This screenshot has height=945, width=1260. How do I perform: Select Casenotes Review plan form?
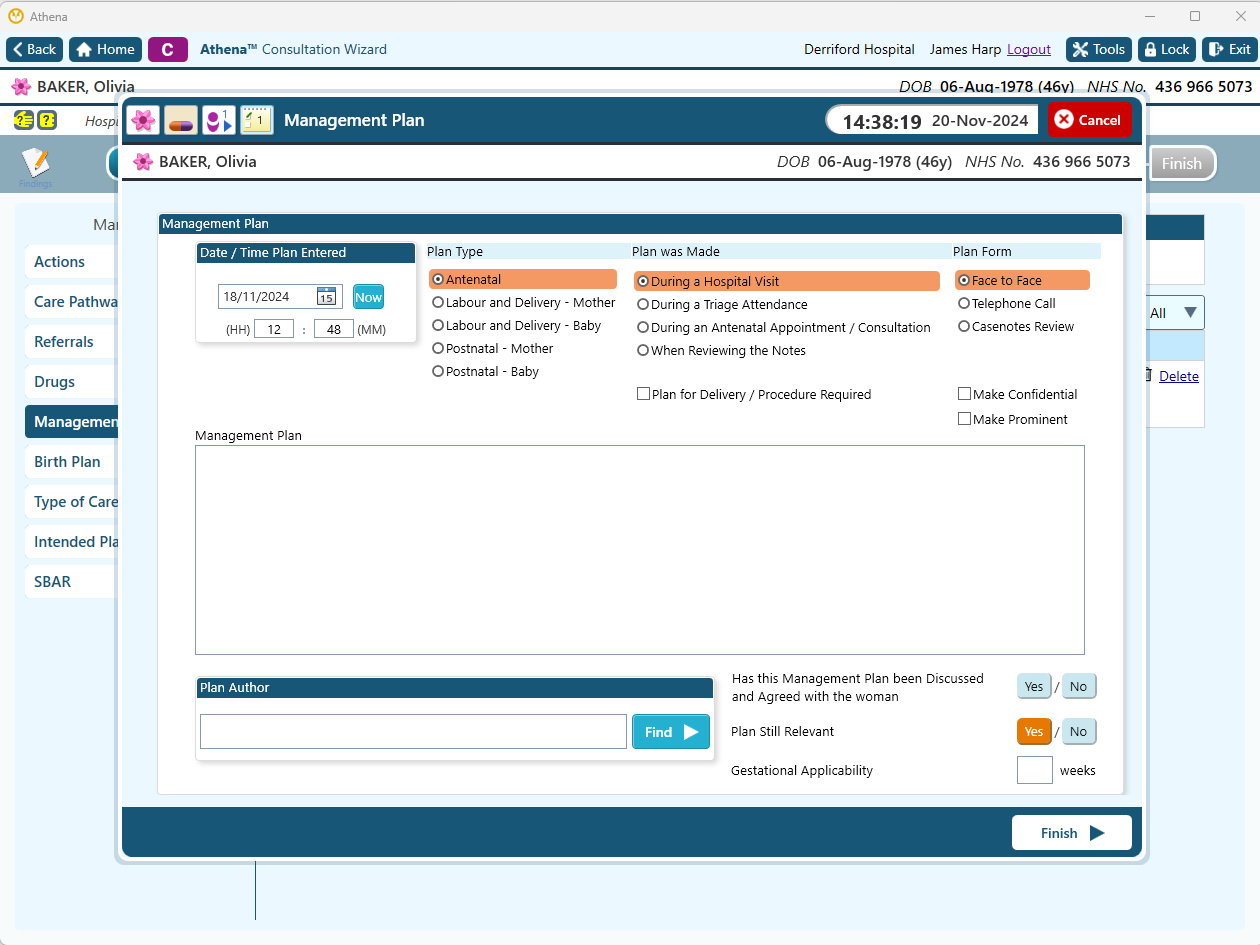[1016, 326]
